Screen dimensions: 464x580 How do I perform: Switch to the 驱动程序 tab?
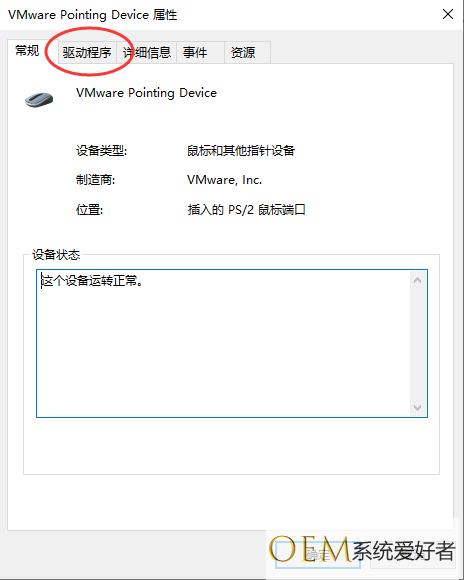87,53
